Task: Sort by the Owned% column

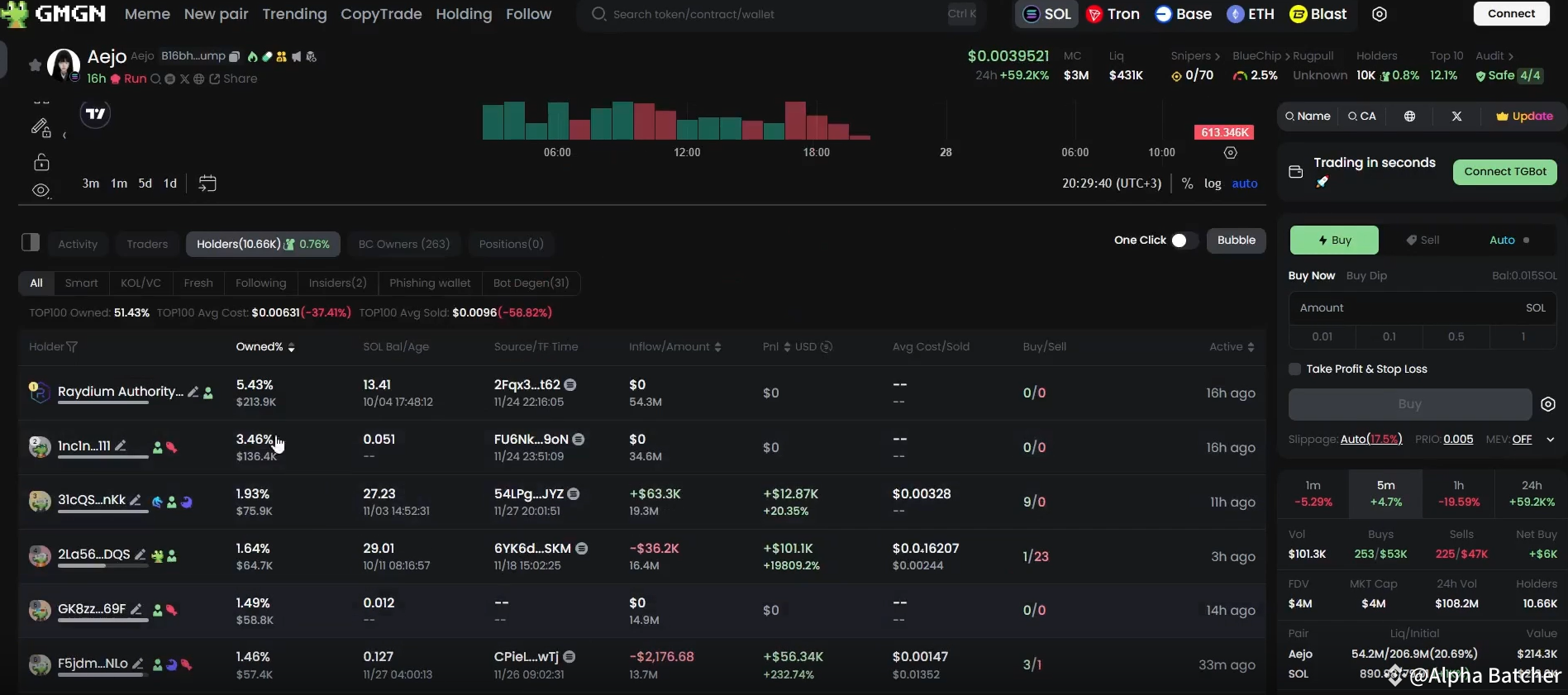Action: point(265,347)
